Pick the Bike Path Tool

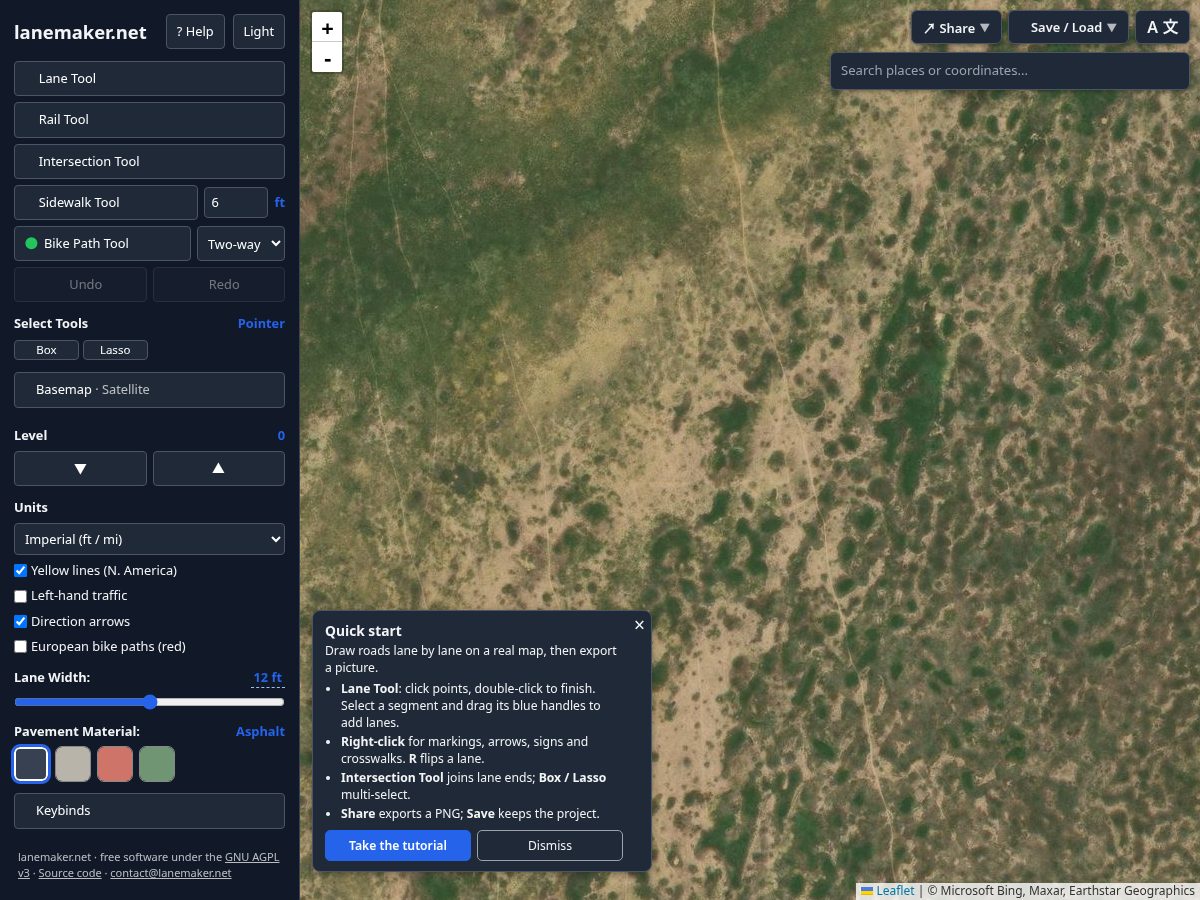pyautogui.click(x=102, y=243)
